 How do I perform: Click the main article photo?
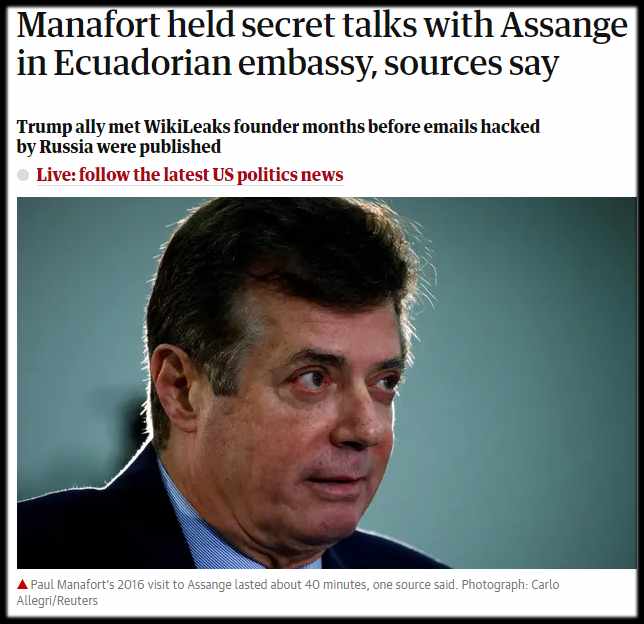click(327, 383)
